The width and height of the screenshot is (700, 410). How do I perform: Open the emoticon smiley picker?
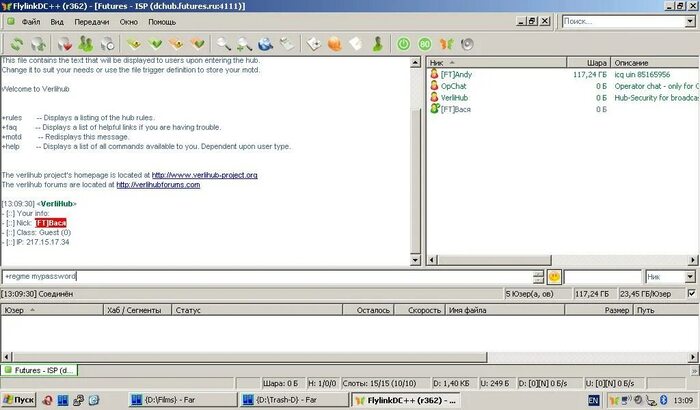pyautogui.click(x=554, y=276)
